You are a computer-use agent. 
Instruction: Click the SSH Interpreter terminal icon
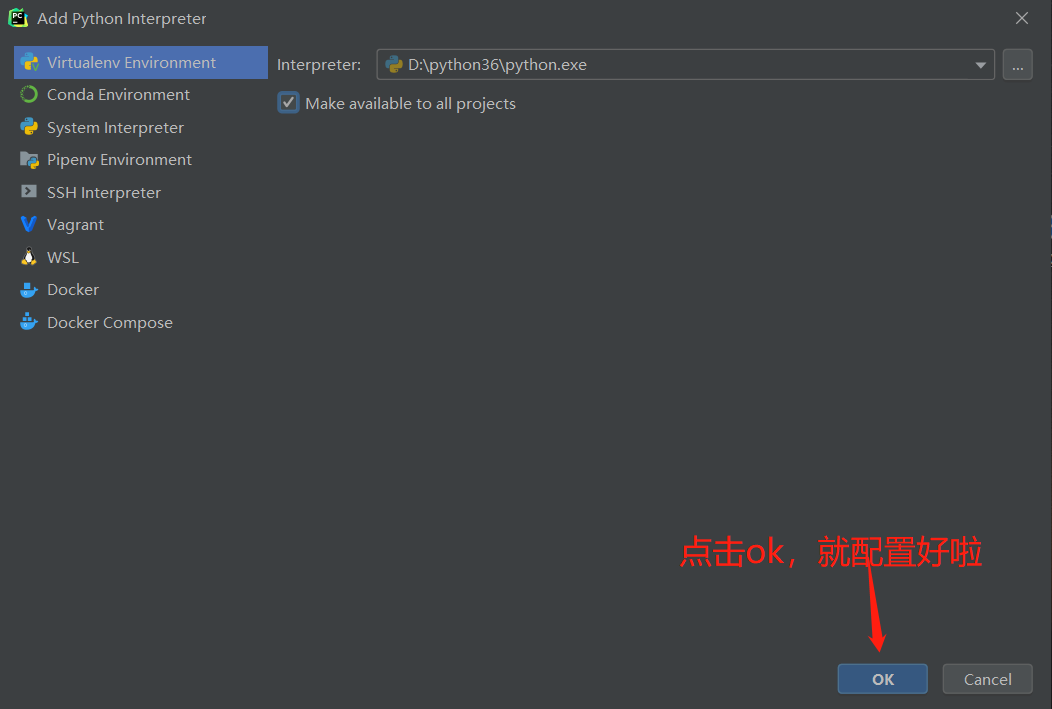pyautogui.click(x=29, y=192)
